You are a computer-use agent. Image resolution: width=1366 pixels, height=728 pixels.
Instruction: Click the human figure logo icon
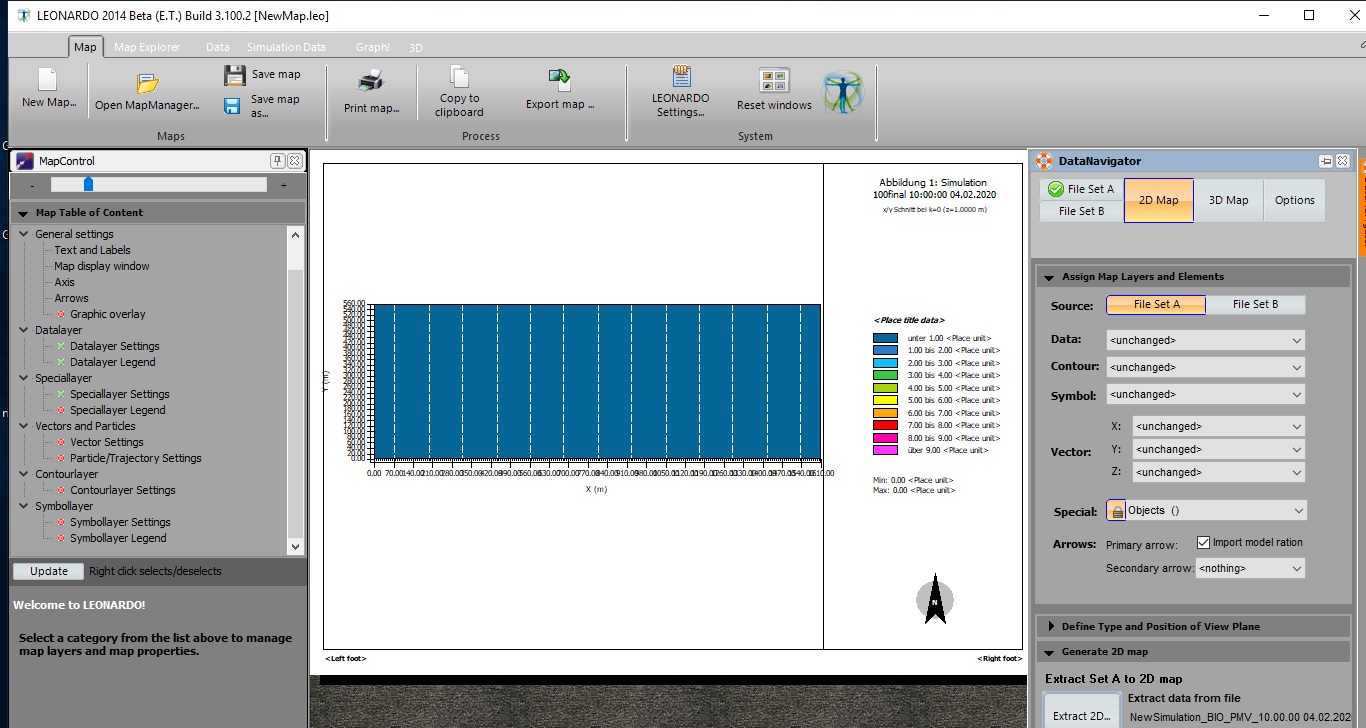842,92
